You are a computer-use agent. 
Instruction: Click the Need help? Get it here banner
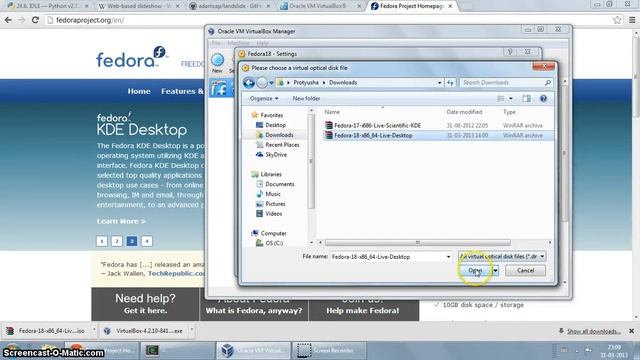145,304
